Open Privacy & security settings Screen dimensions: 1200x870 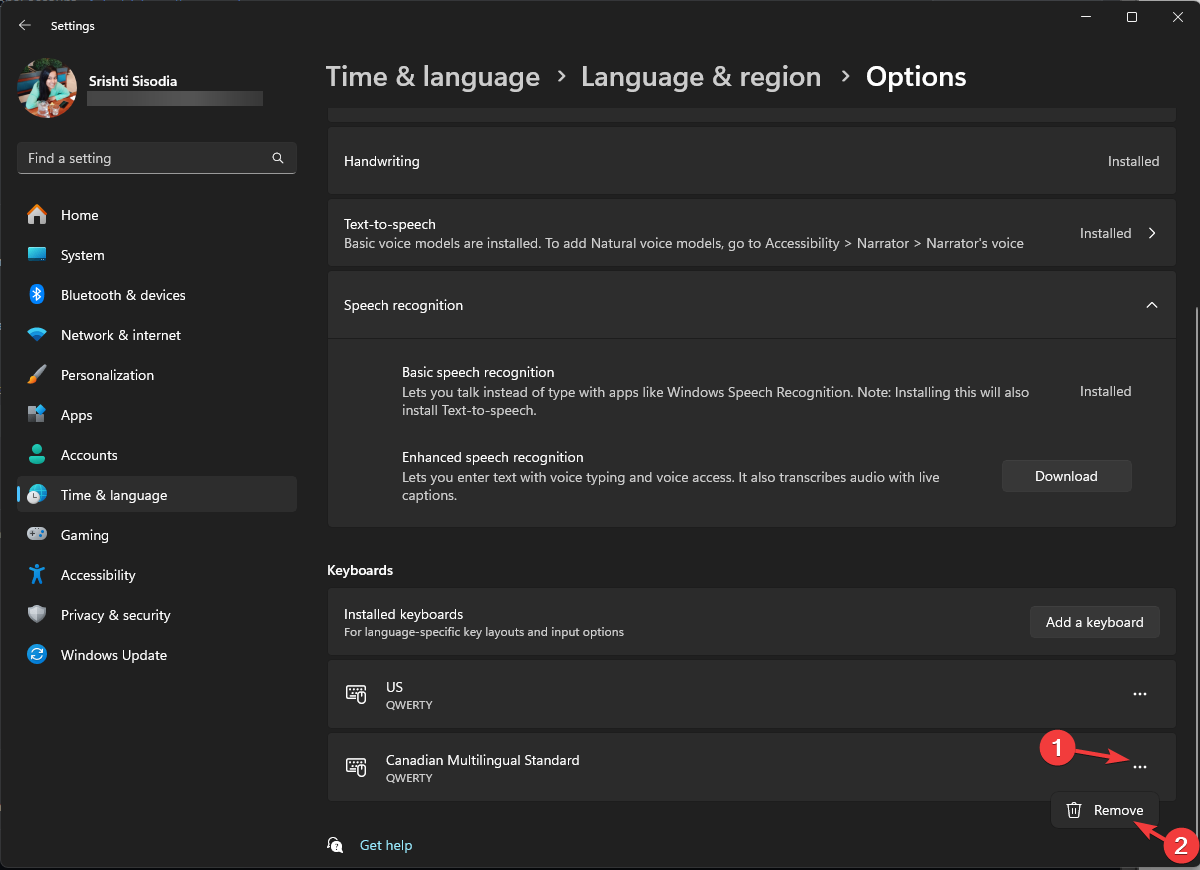[x=115, y=615]
